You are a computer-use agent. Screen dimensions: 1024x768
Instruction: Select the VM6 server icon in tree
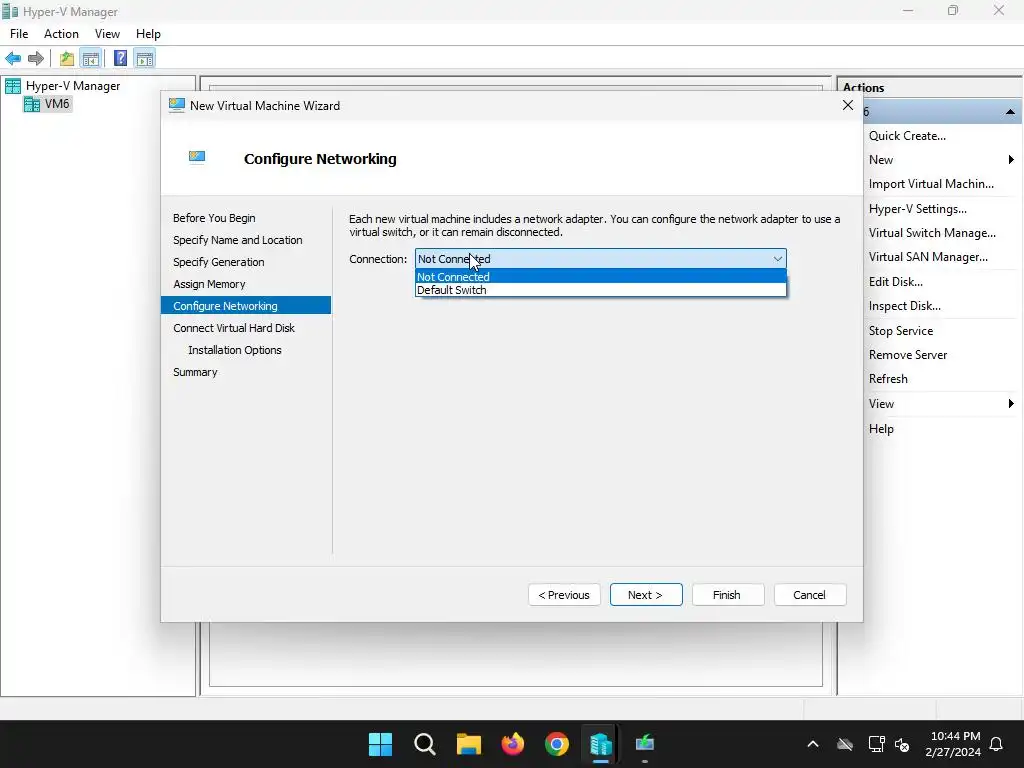pyautogui.click(x=31, y=104)
